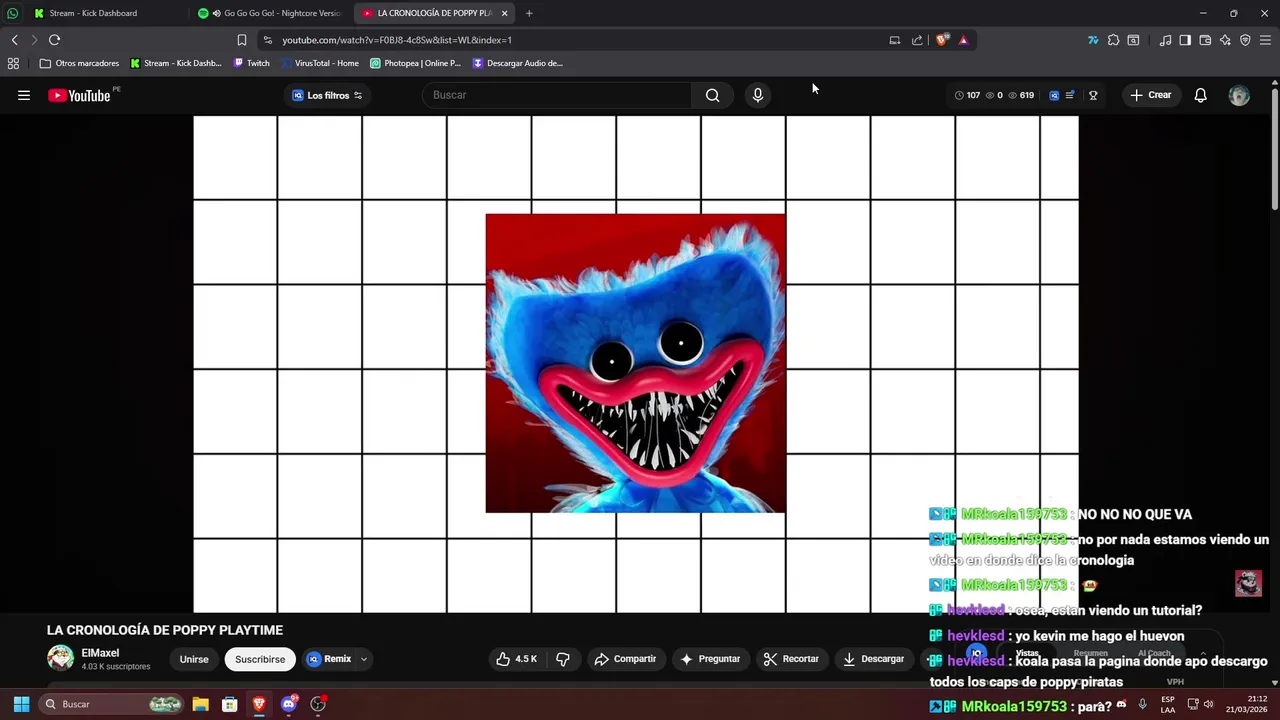
Task: Open the tab search toolbar icon
Action: coord(1133,40)
